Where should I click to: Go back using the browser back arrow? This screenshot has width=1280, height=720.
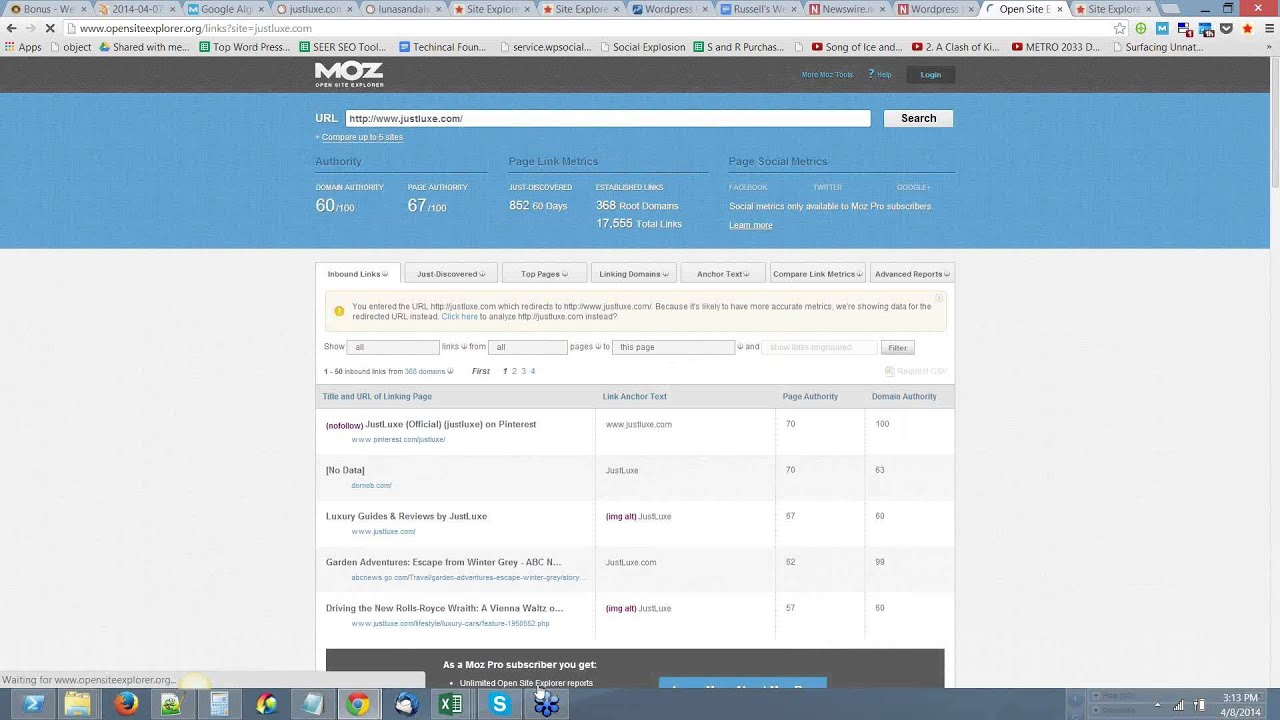click(x=11, y=28)
